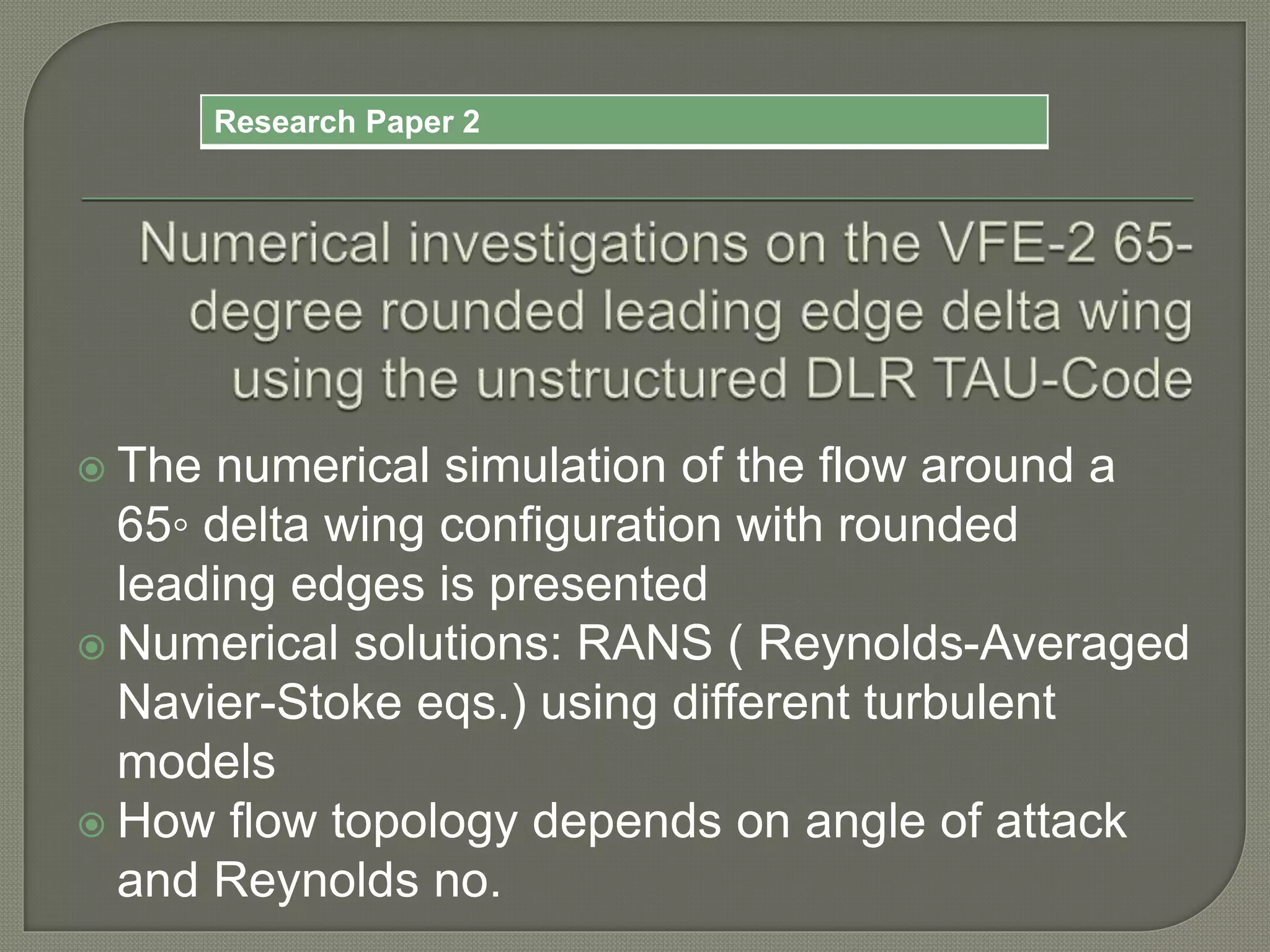Click the degree symbol after '65'
Viewport: 1270px width, 952px height.
click(x=180, y=526)
